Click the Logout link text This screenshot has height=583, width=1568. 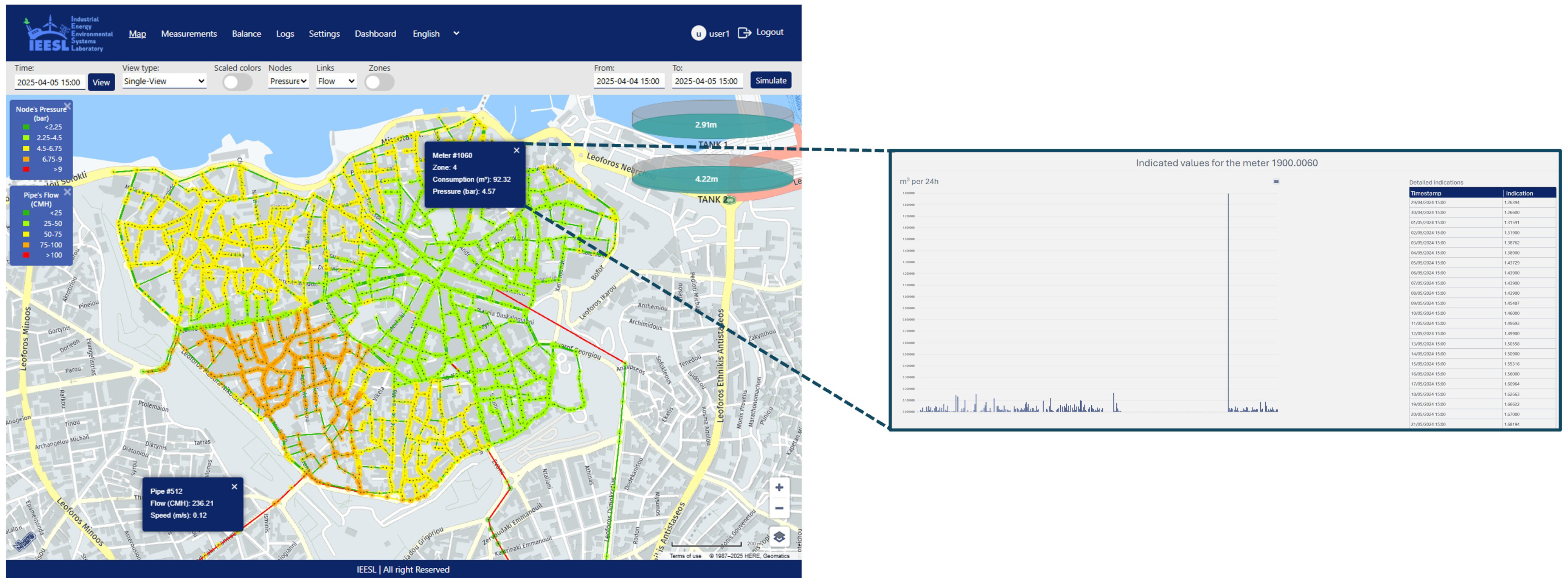point(769,32)
